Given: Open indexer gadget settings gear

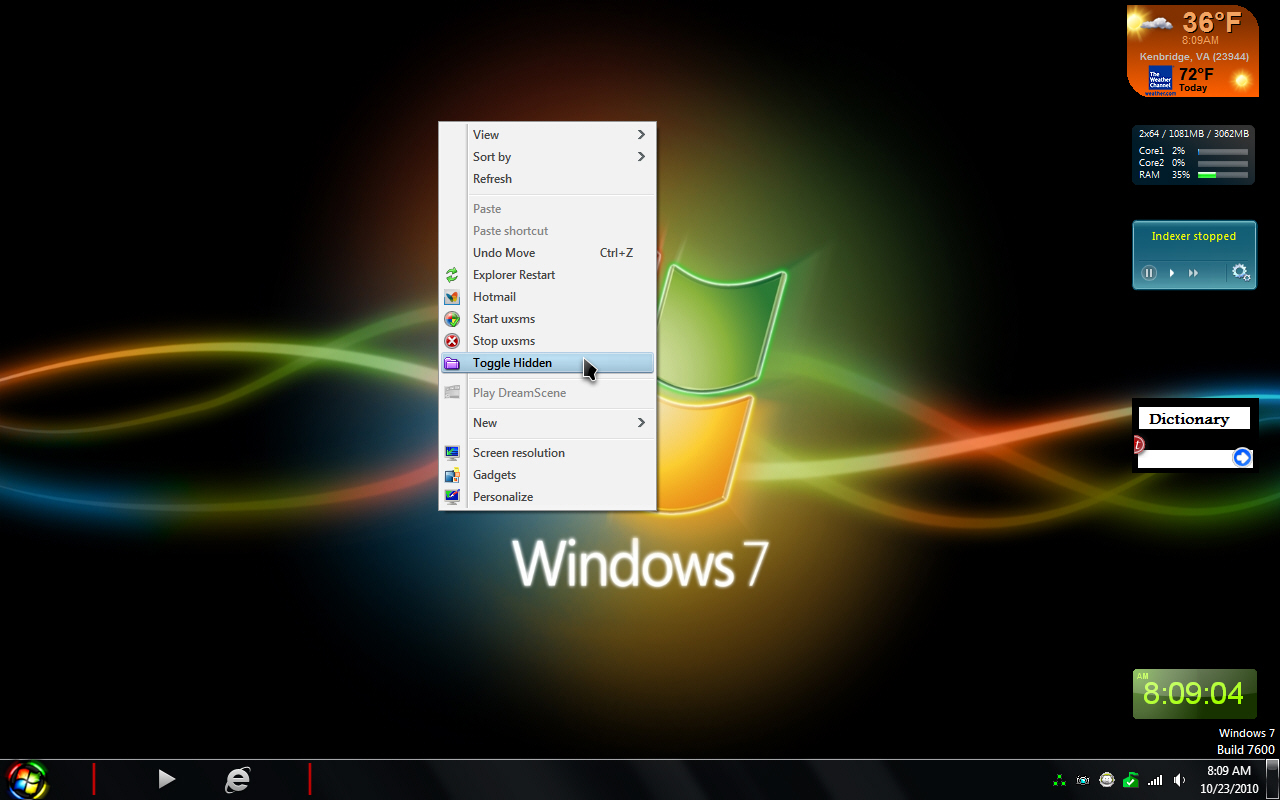Looking at the screenshot, I should pos(1241,272).
